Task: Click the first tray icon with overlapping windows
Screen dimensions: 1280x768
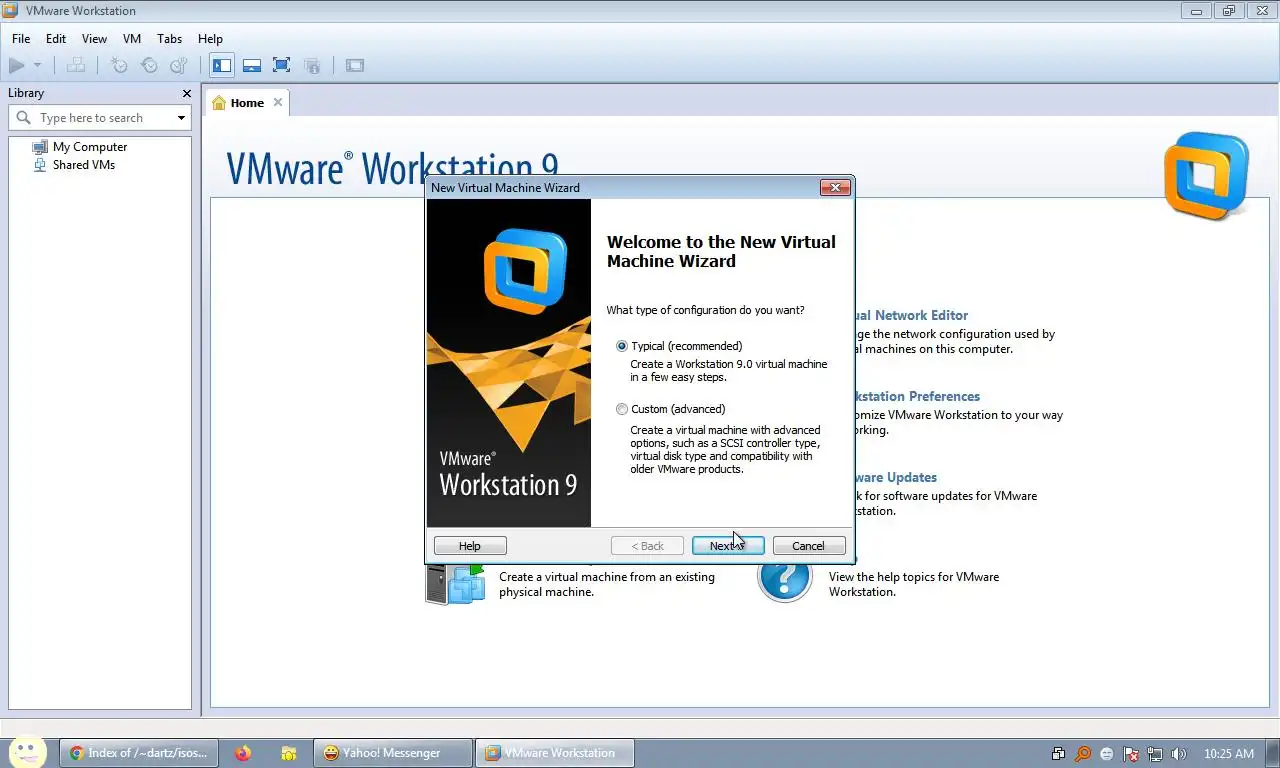Action: (x=1059, y=754)
